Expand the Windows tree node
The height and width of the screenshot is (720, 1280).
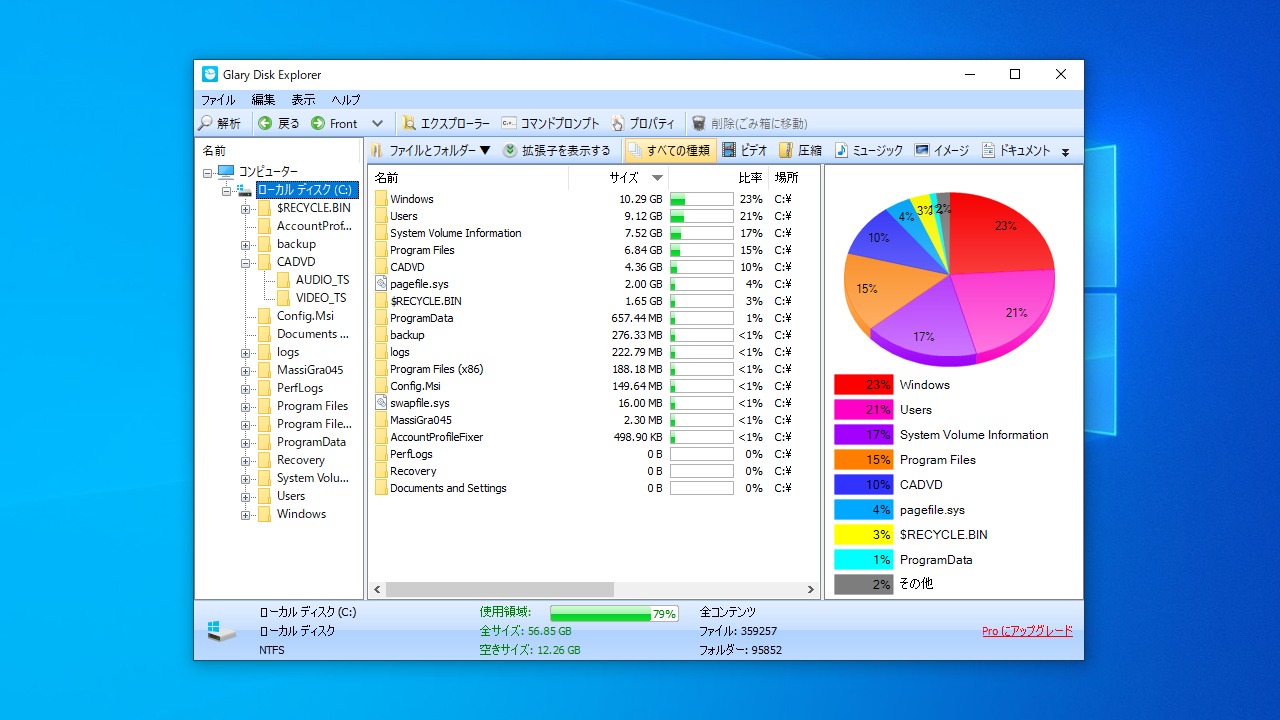pyautogui.click(x=246, y=514)
